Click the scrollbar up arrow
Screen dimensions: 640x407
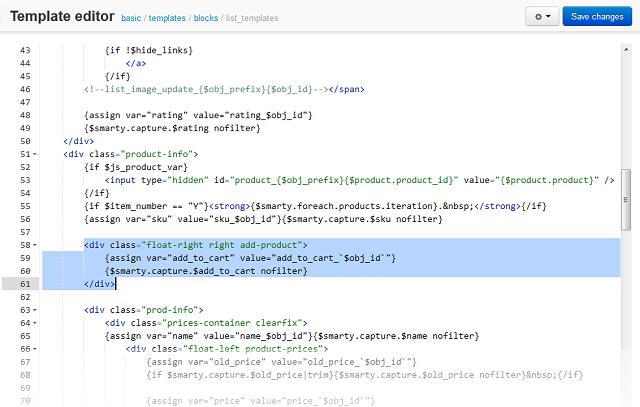pos(626,49)
